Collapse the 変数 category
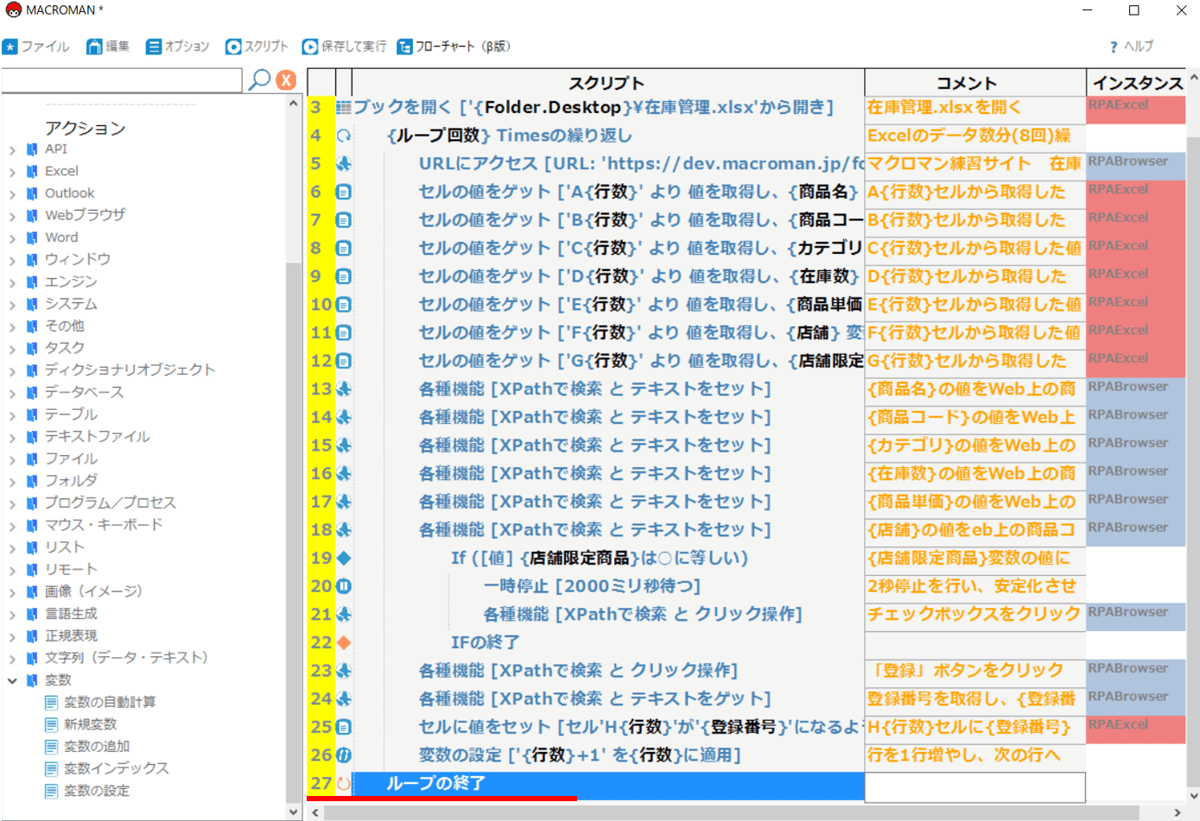 click(12, 680)
